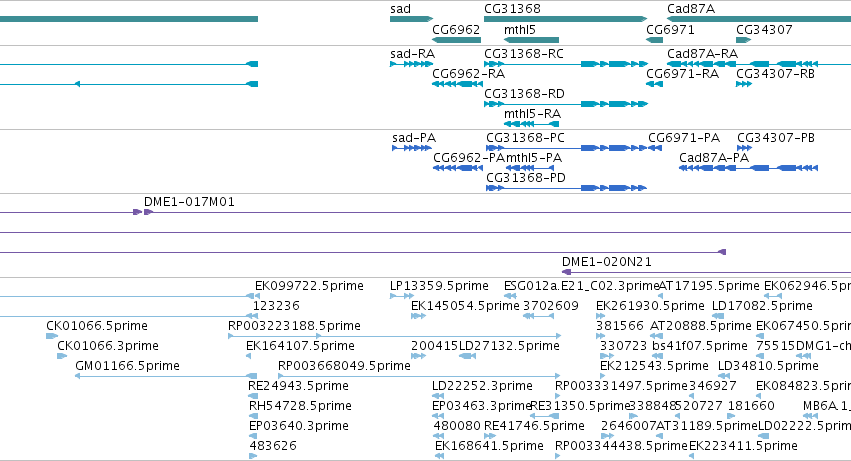This screenshot has width=851, height=461.
Task: Click ESG012a.E21_C02.3prime label
Action: coord(581,286)
